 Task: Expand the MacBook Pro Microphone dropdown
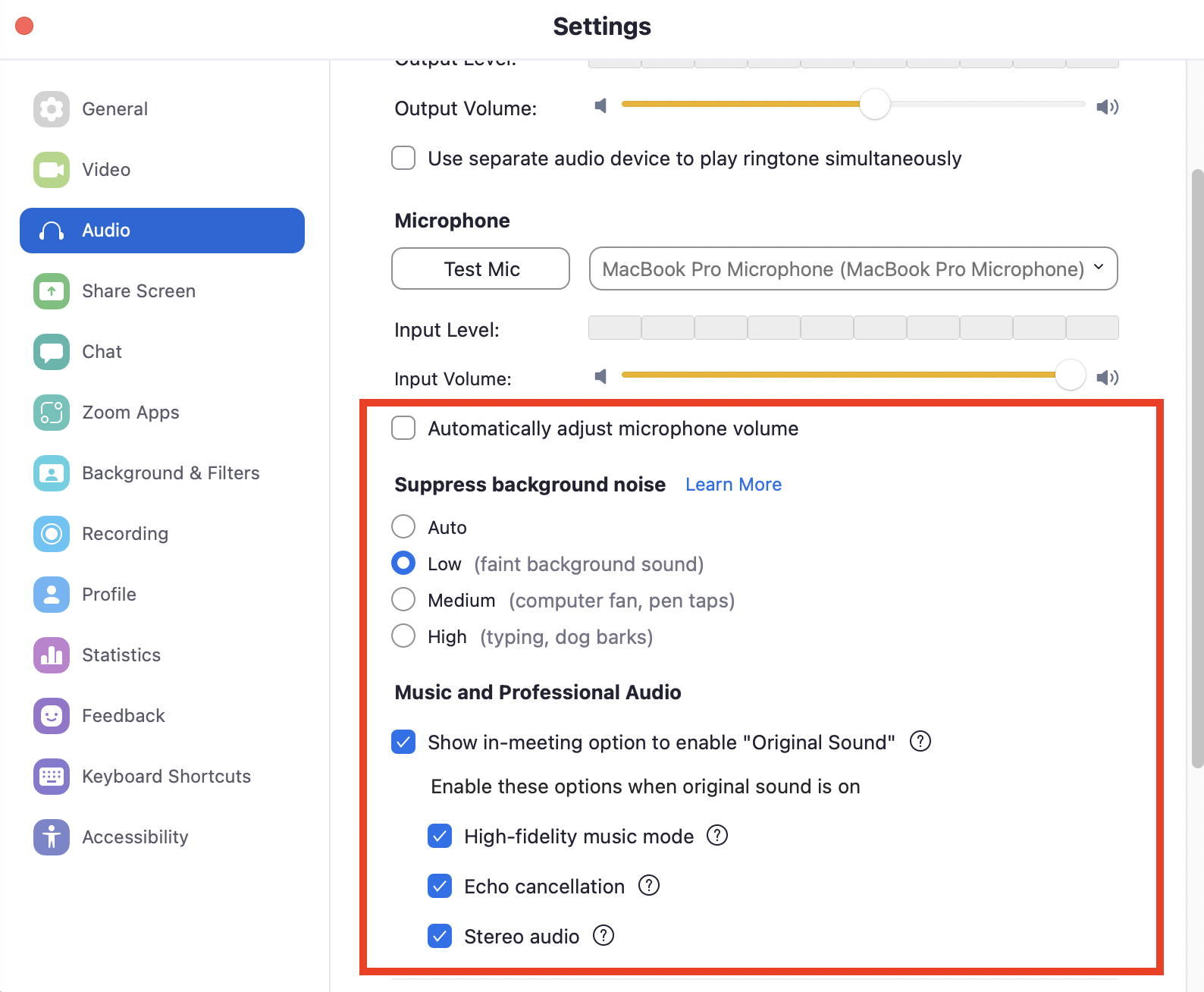[x=854, y=268]
